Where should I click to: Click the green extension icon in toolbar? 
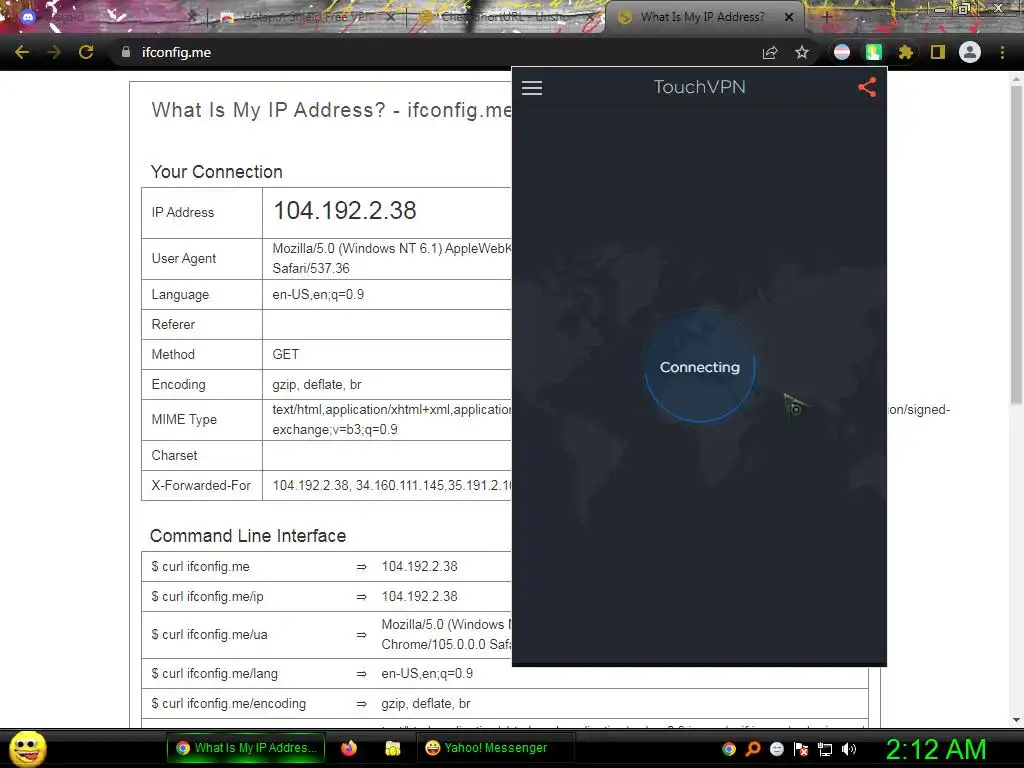(874, 52)
